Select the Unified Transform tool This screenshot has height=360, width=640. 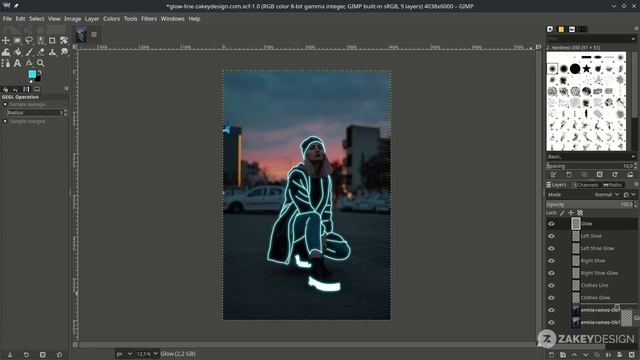pyautogui.click(x=64, y=40)
